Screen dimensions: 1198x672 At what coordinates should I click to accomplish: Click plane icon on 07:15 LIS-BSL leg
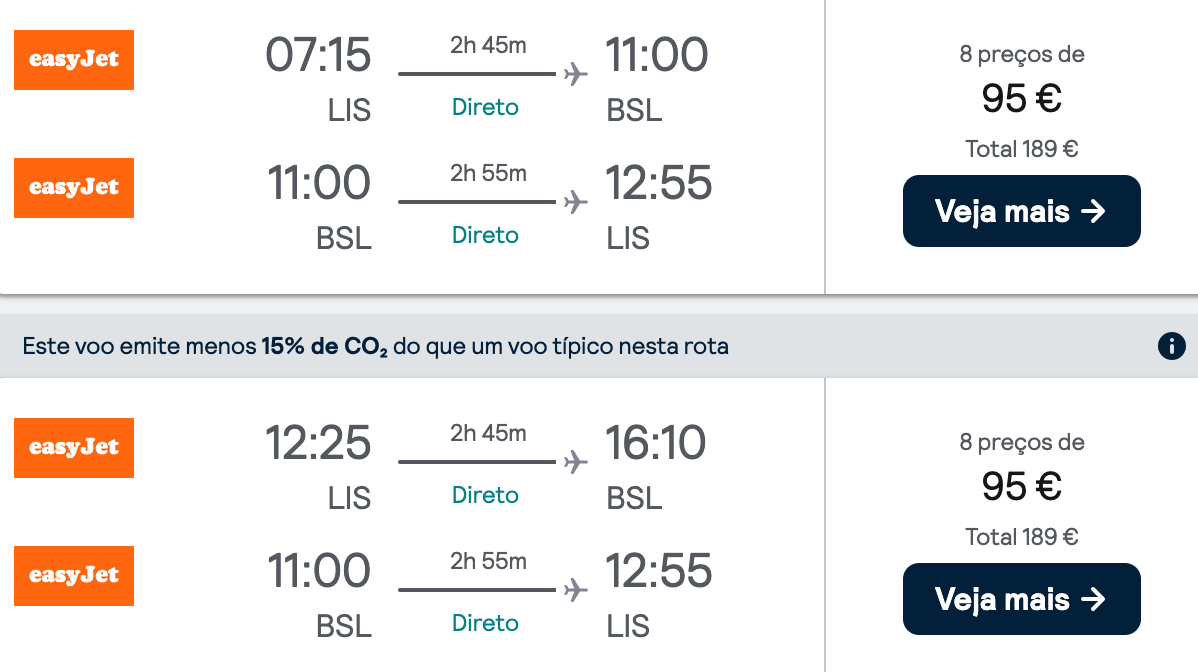[575, 74]
